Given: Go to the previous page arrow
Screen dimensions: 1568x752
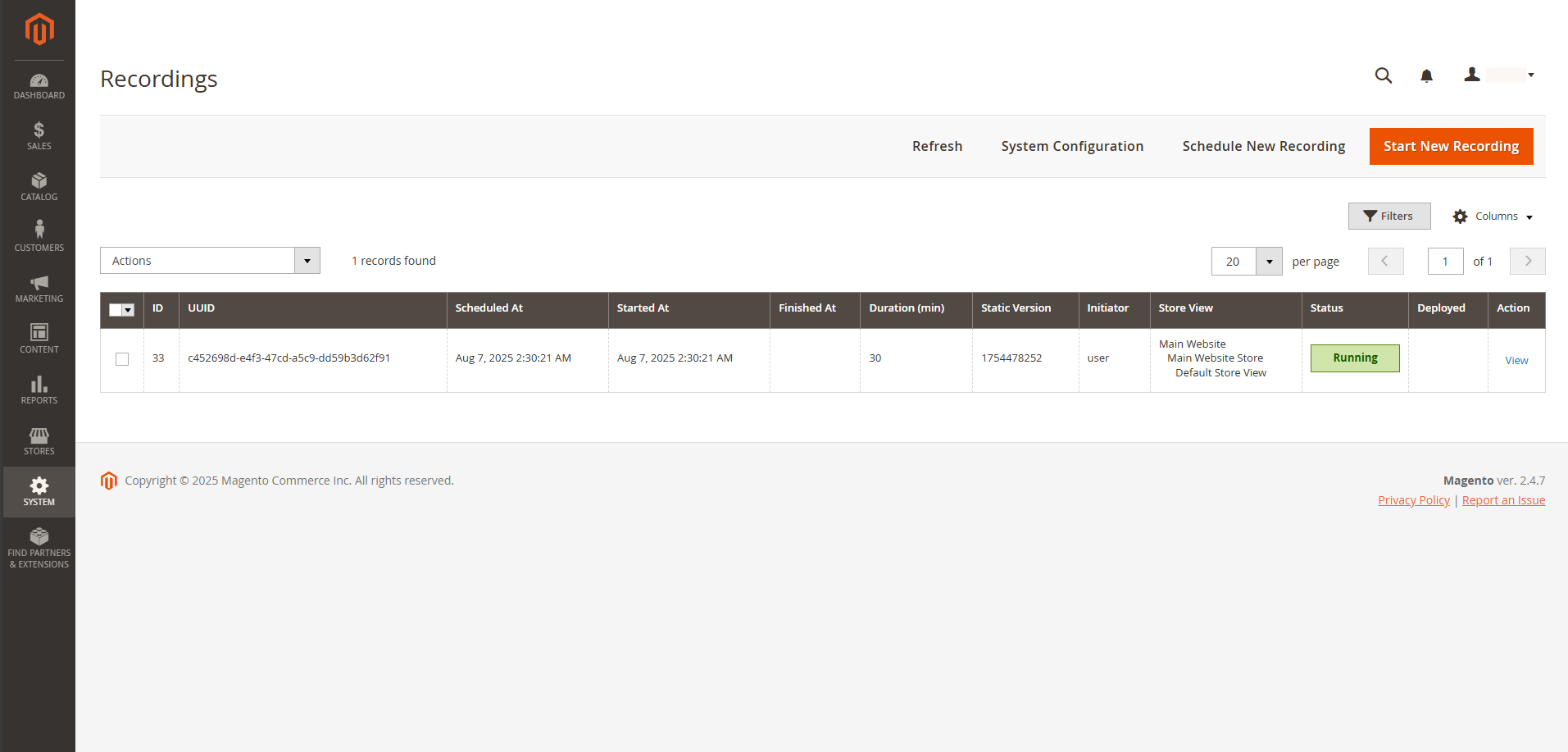Looking at the screenshot, I should pos(1386,262).
